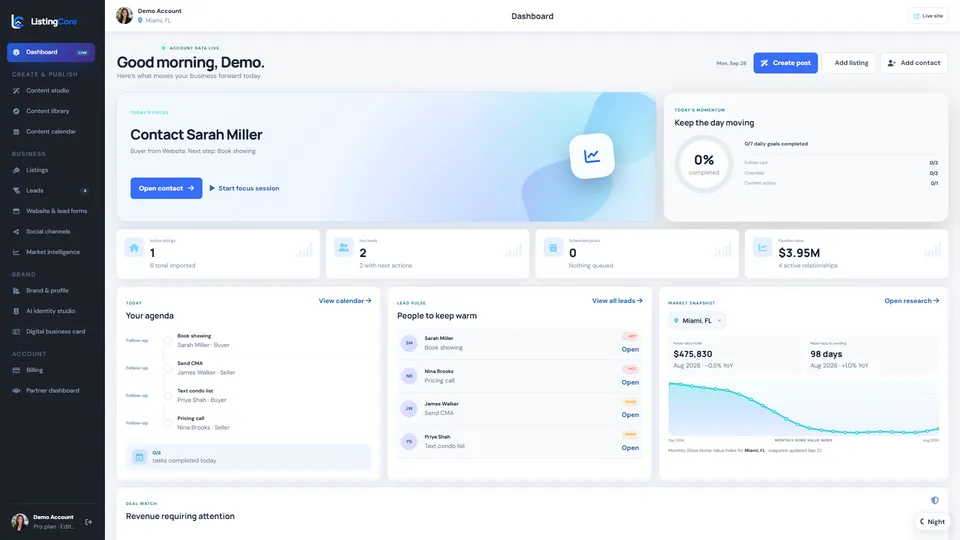Click the home value index line chart
This screenshot has width=960, height=540.
click(x=803, y=409)
